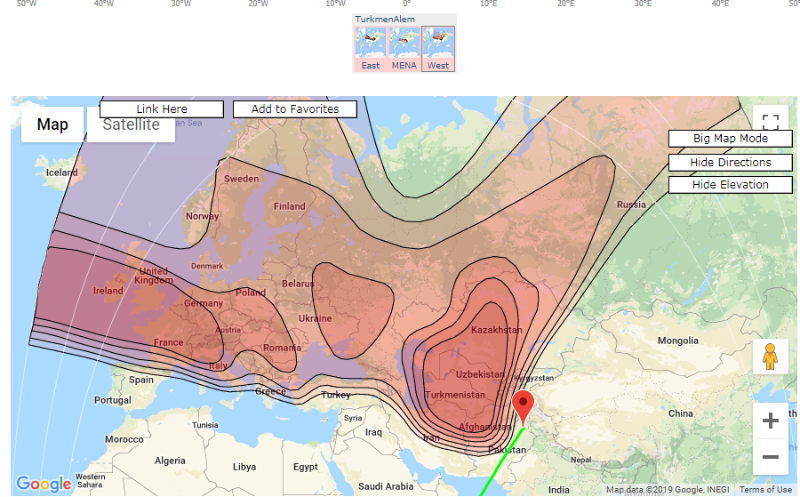The height and width of the screenshot is (497, 800).
Task: Toggle fullscreen map view icon
Action: (x=770, y=121)
